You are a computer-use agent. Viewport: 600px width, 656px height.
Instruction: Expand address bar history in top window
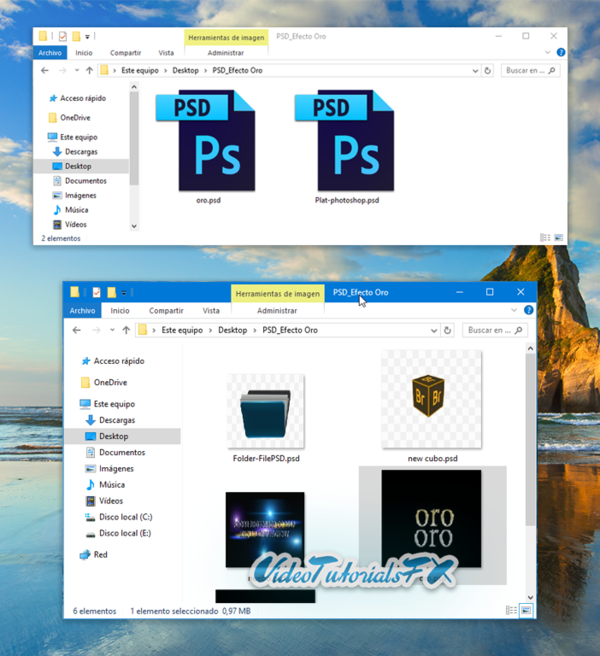tap(475, 71)
